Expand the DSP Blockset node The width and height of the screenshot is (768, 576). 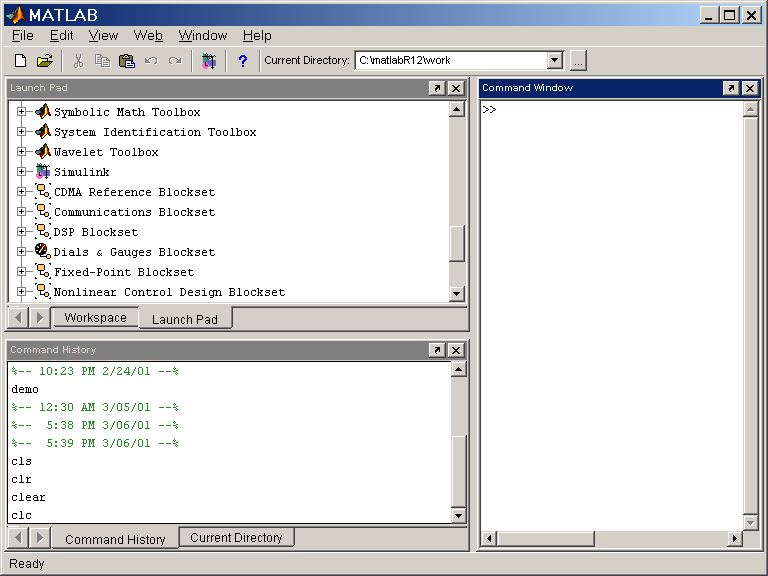point(21,231)
